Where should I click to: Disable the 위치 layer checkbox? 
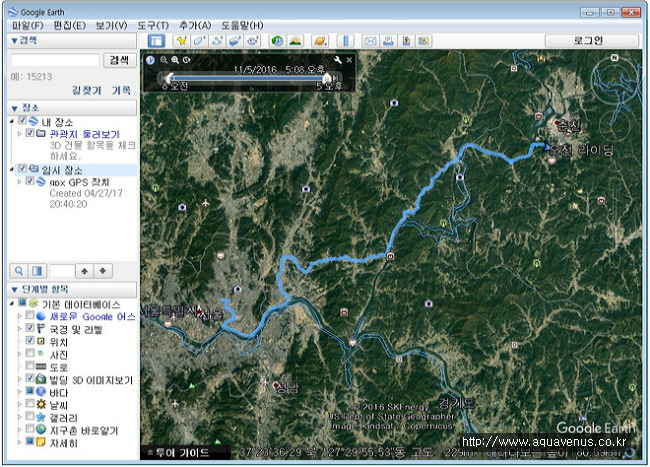click(30, 341)
